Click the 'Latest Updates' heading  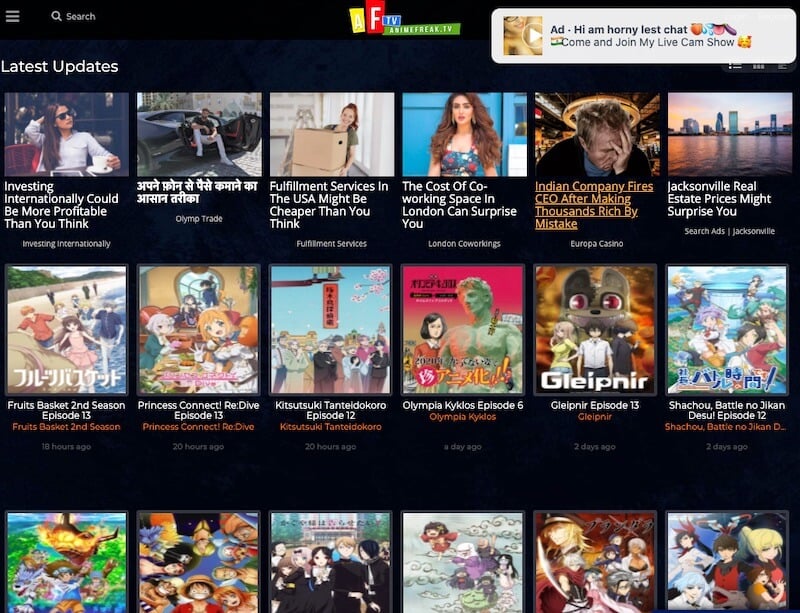pos(60,66)
